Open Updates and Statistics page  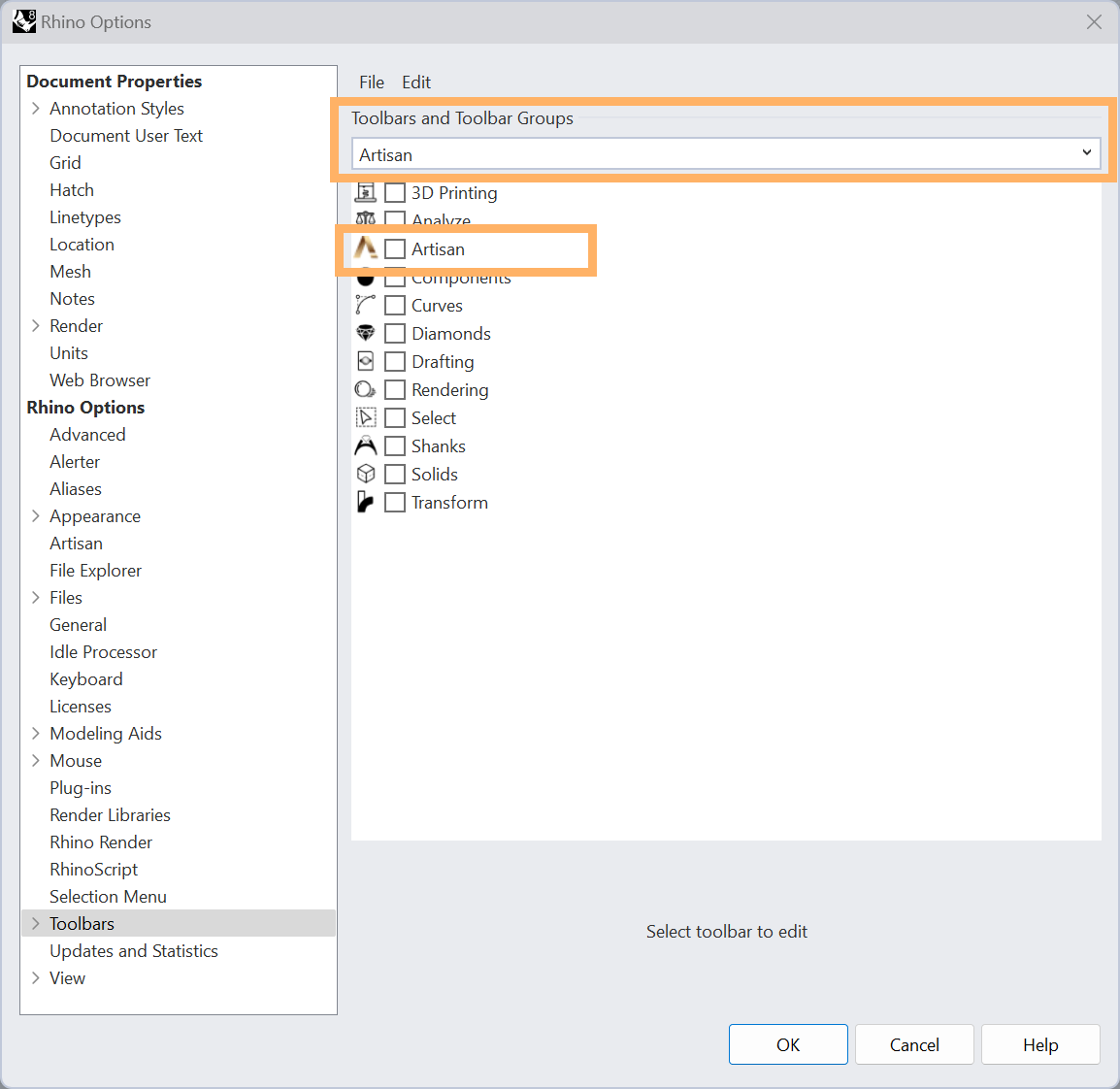[x=134, y=950]
